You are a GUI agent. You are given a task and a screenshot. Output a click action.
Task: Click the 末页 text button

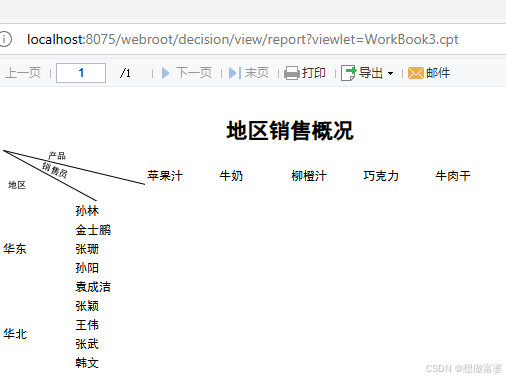point(257,73)
